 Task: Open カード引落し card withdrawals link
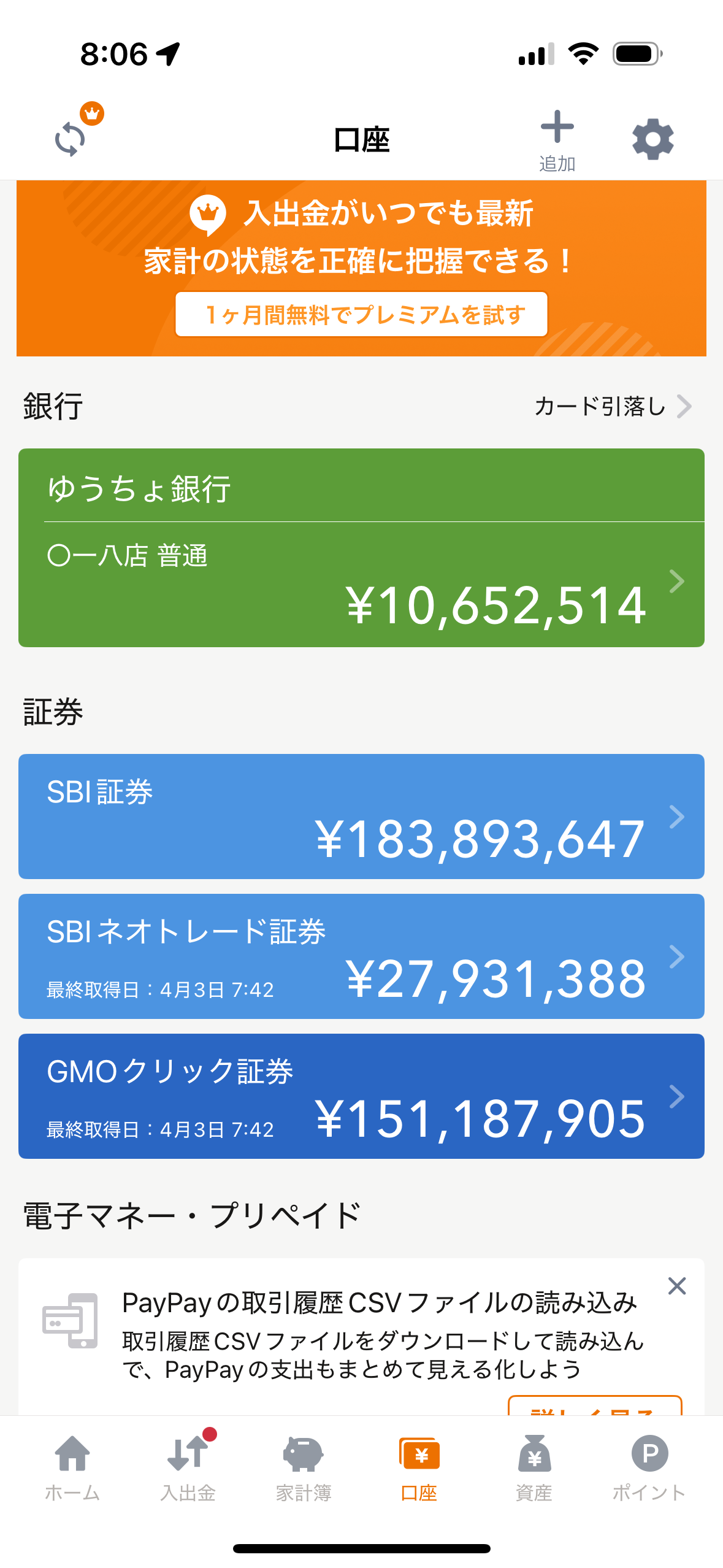(x=612, y=406)
